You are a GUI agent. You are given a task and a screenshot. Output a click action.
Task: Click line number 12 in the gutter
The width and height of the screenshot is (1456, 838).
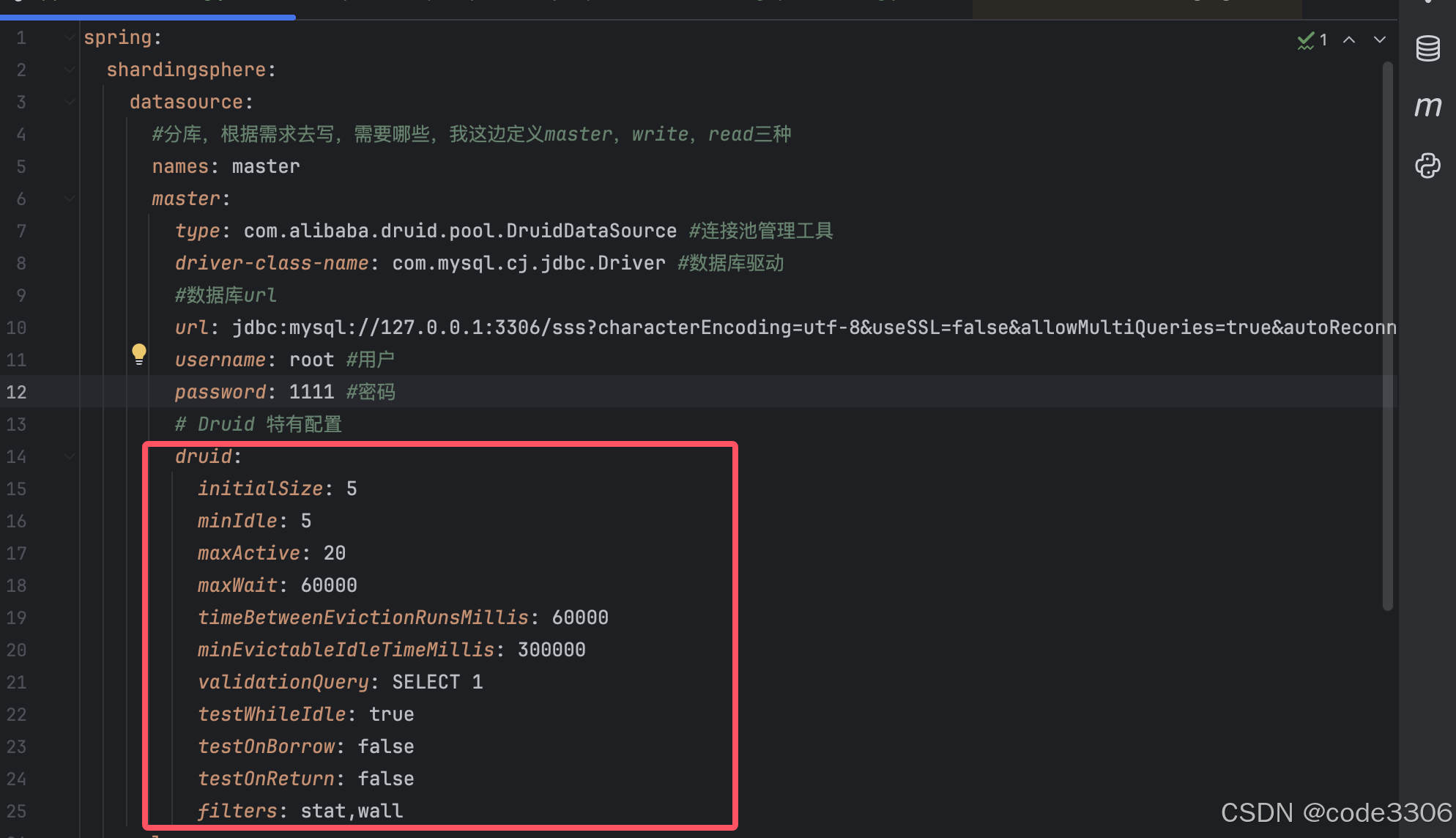pyautogui.click(x=17, y=392)
